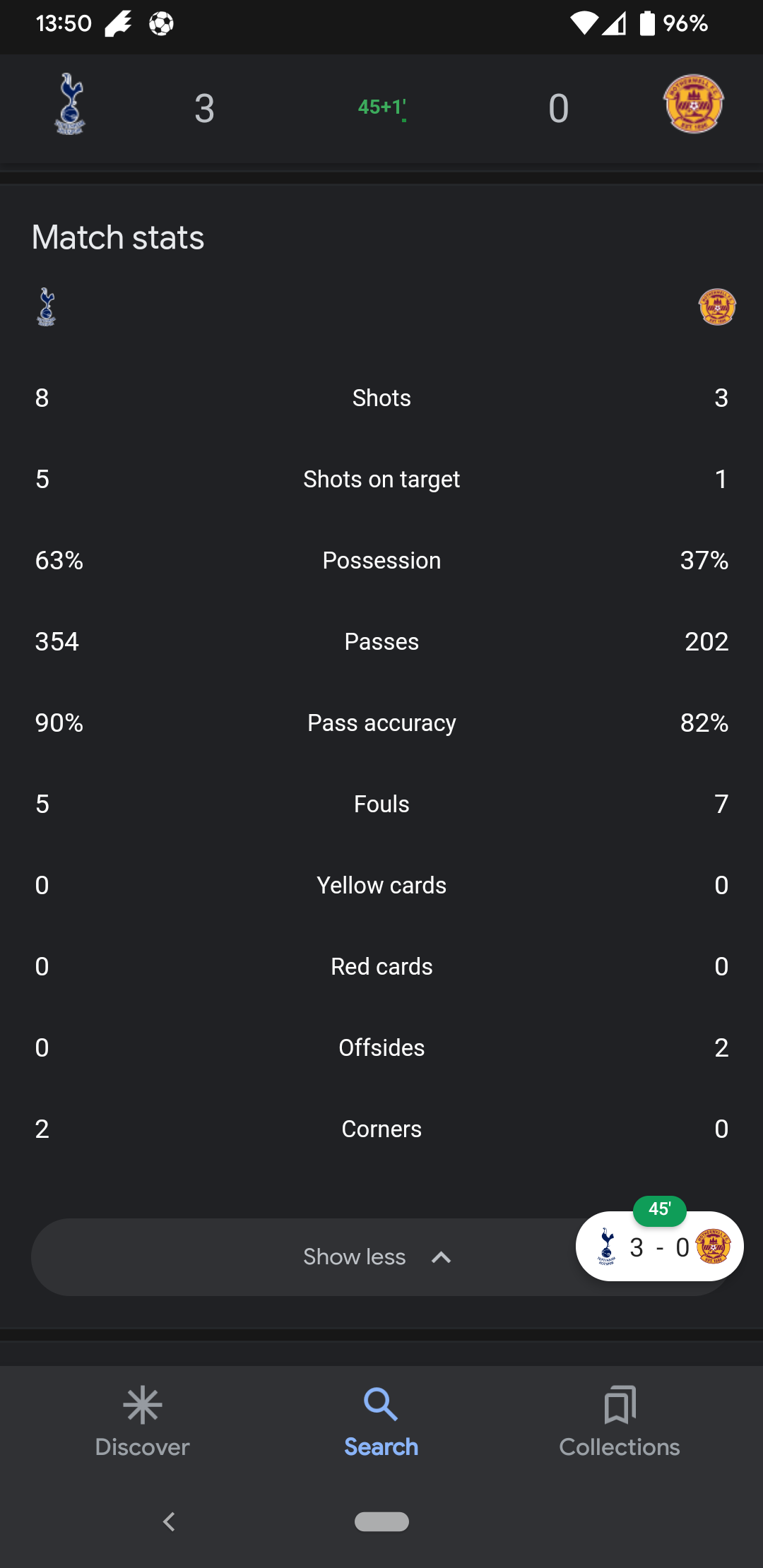763x1568 pixels.
Task: Tap the Shots on target row
Action: pyautogui.click(x=381, y=479)
